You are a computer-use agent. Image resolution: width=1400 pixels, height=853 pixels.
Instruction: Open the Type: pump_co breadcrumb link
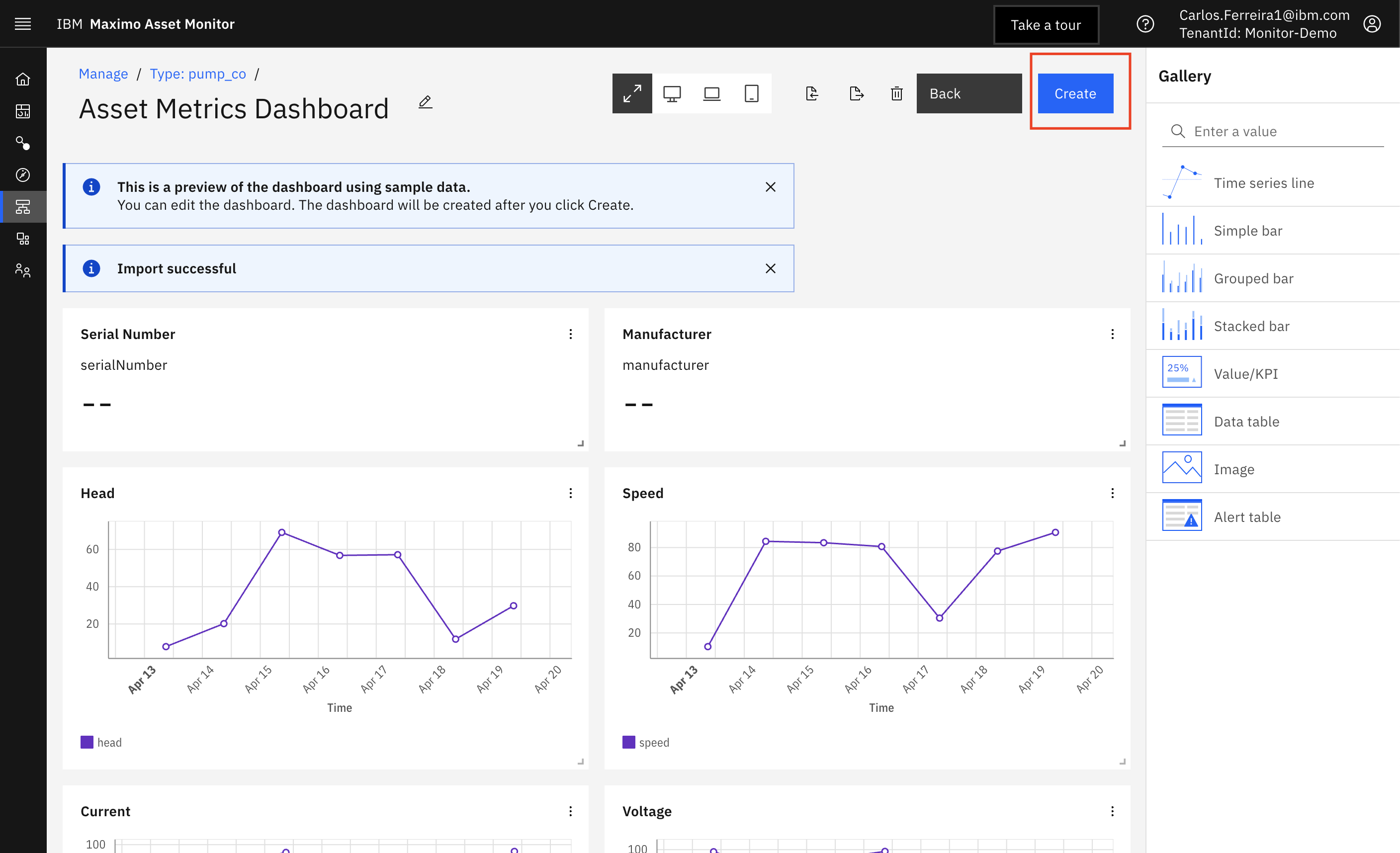(x=198, y=74)
